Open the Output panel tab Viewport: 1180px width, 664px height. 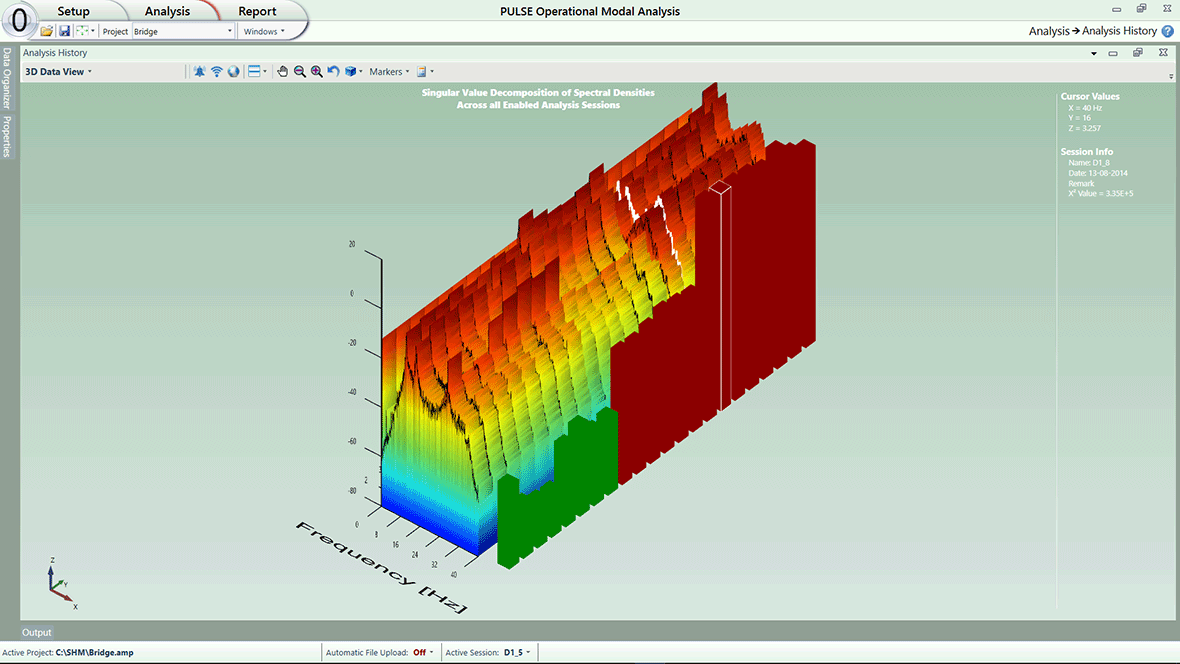click(x=37, y=632)
